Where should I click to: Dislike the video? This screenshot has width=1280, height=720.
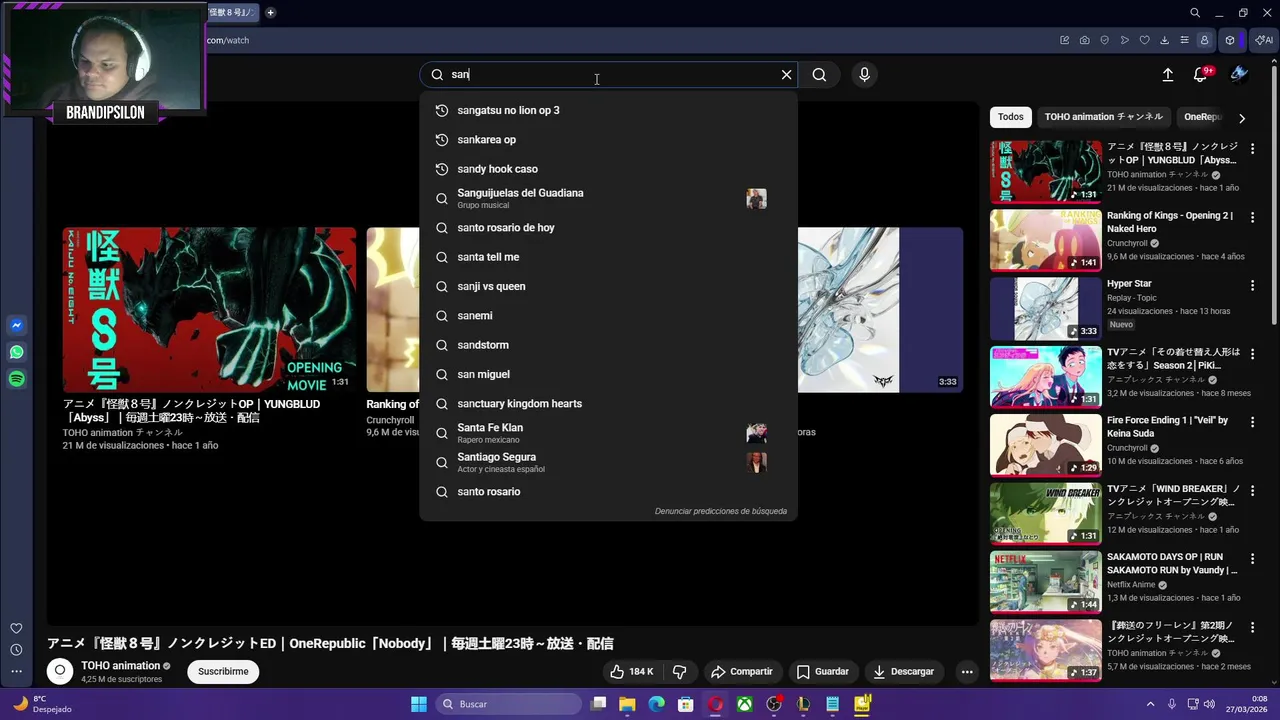click(679, 672)
